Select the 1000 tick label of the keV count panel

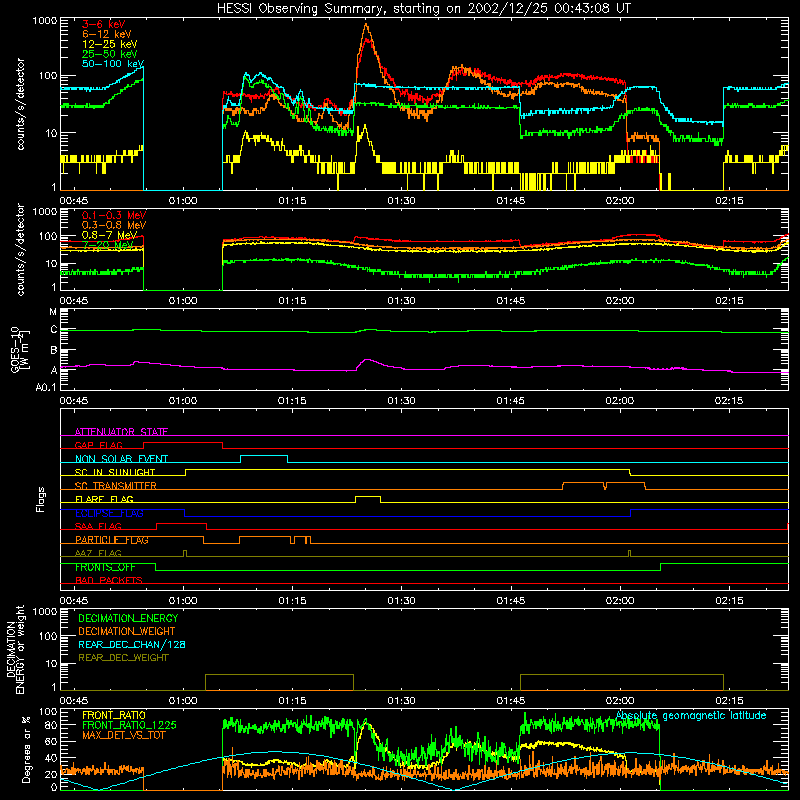pyautogui.click(x=45, y=21)
